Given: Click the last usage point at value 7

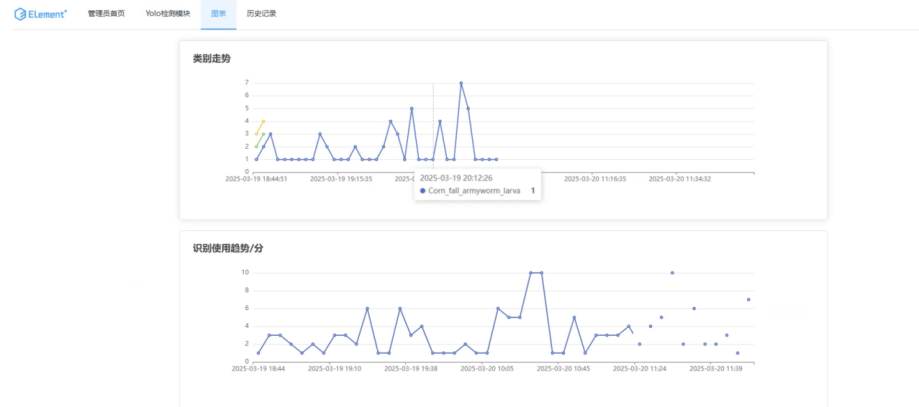Looking at the screenshot, I should pyautogui.click(x=748, y=300).
